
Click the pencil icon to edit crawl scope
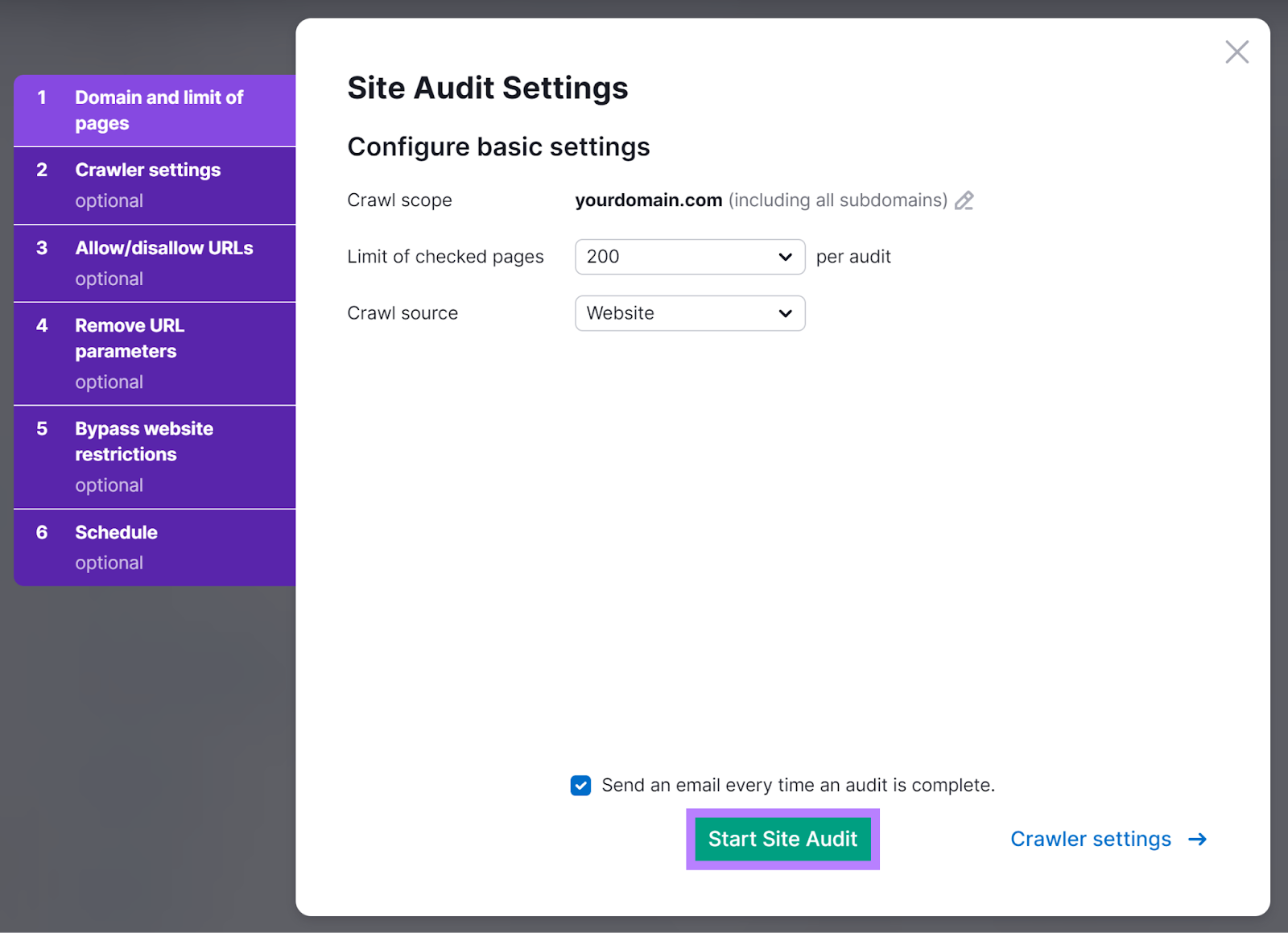(964, 200)
